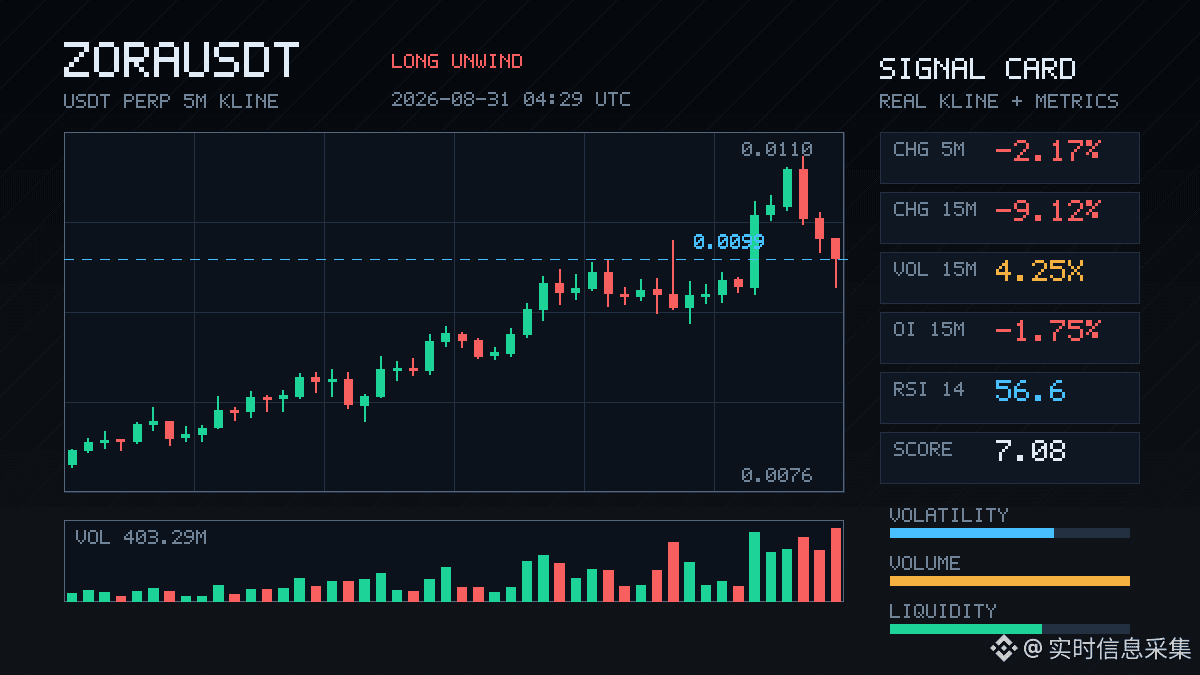Click the RSI 14 label

tap(929, 389)
